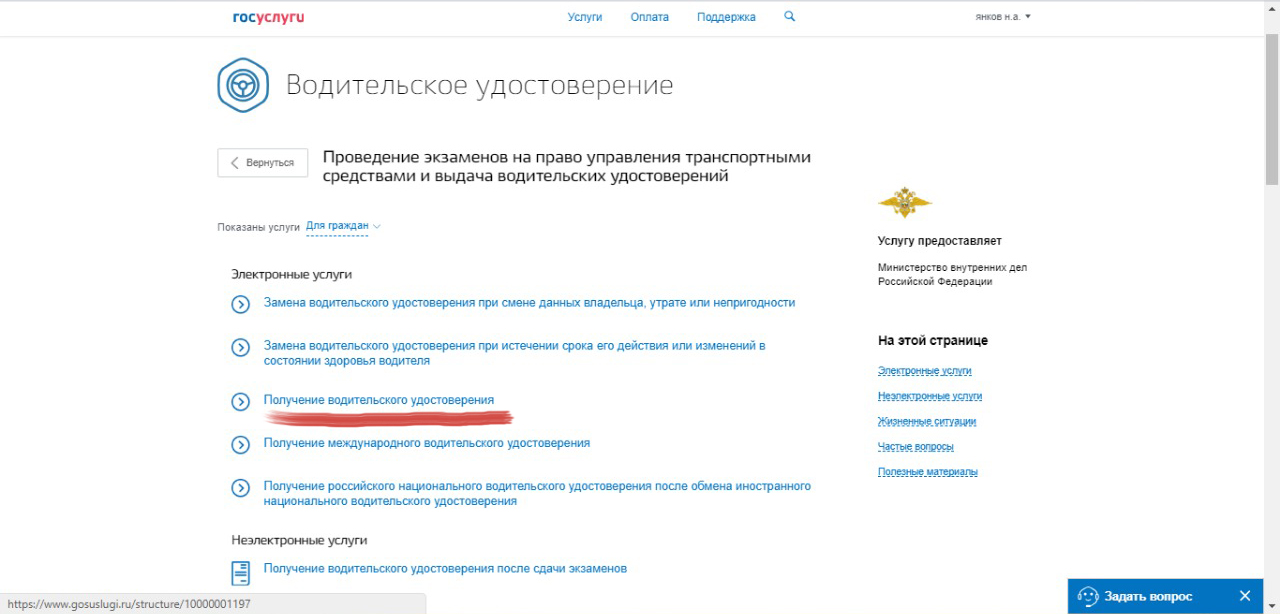Click the Ministry of Internal Affairs emblem

tap(904, 203)
